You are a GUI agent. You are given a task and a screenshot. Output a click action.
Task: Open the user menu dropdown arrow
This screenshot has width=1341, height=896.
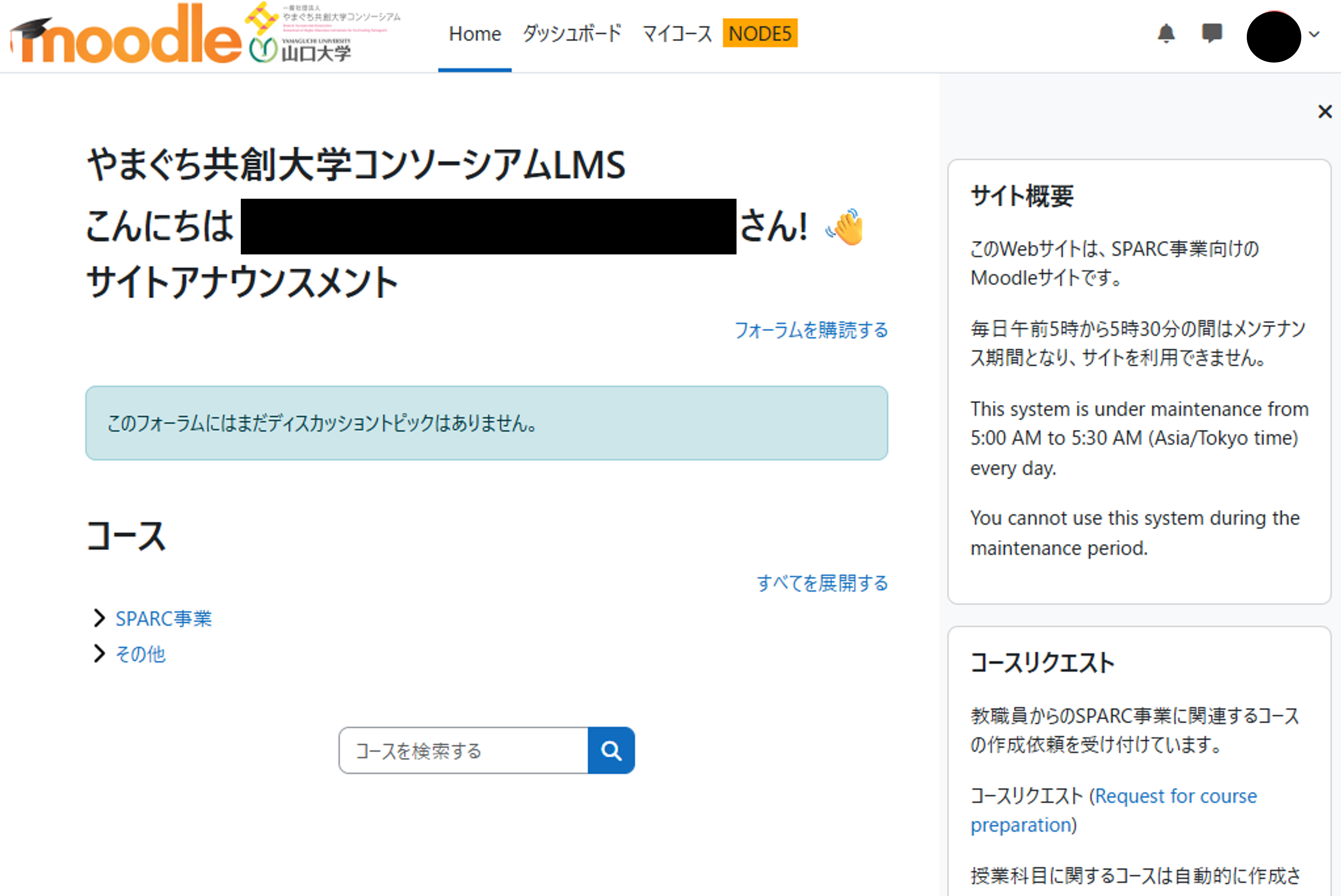[x=1314, y=34]
